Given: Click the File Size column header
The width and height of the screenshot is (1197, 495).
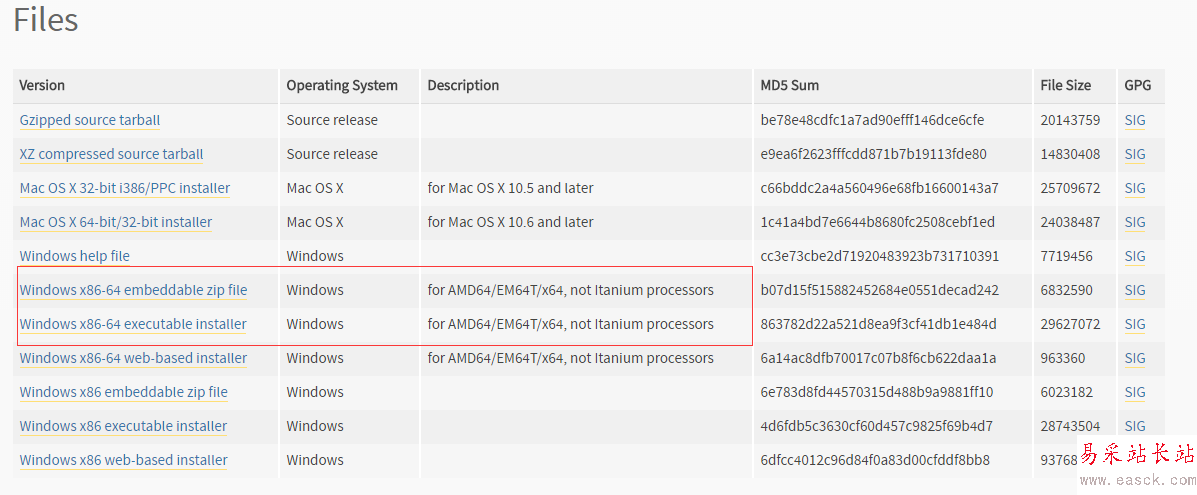Looking at the screenshot, I should click(x=1065, y=86).
